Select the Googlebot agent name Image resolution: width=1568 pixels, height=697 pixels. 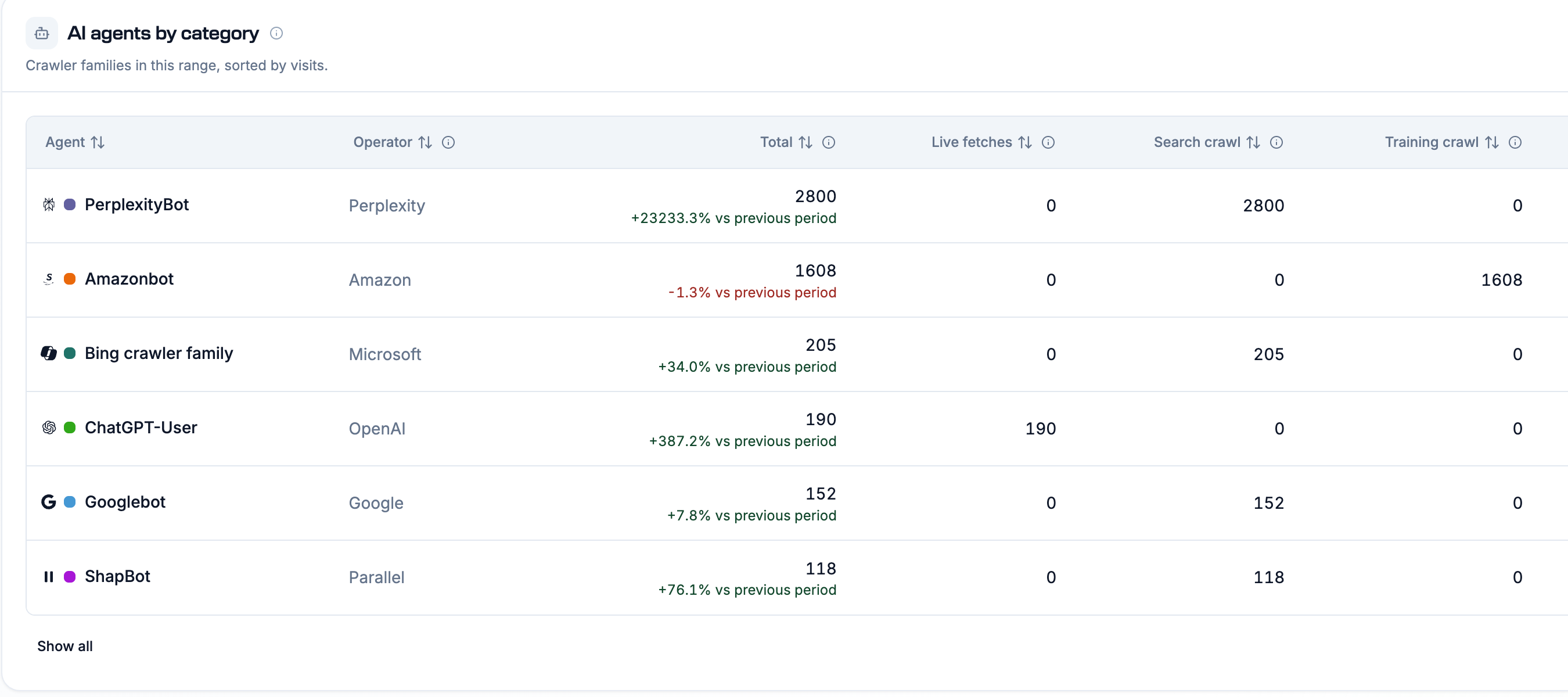pos(125,502)
